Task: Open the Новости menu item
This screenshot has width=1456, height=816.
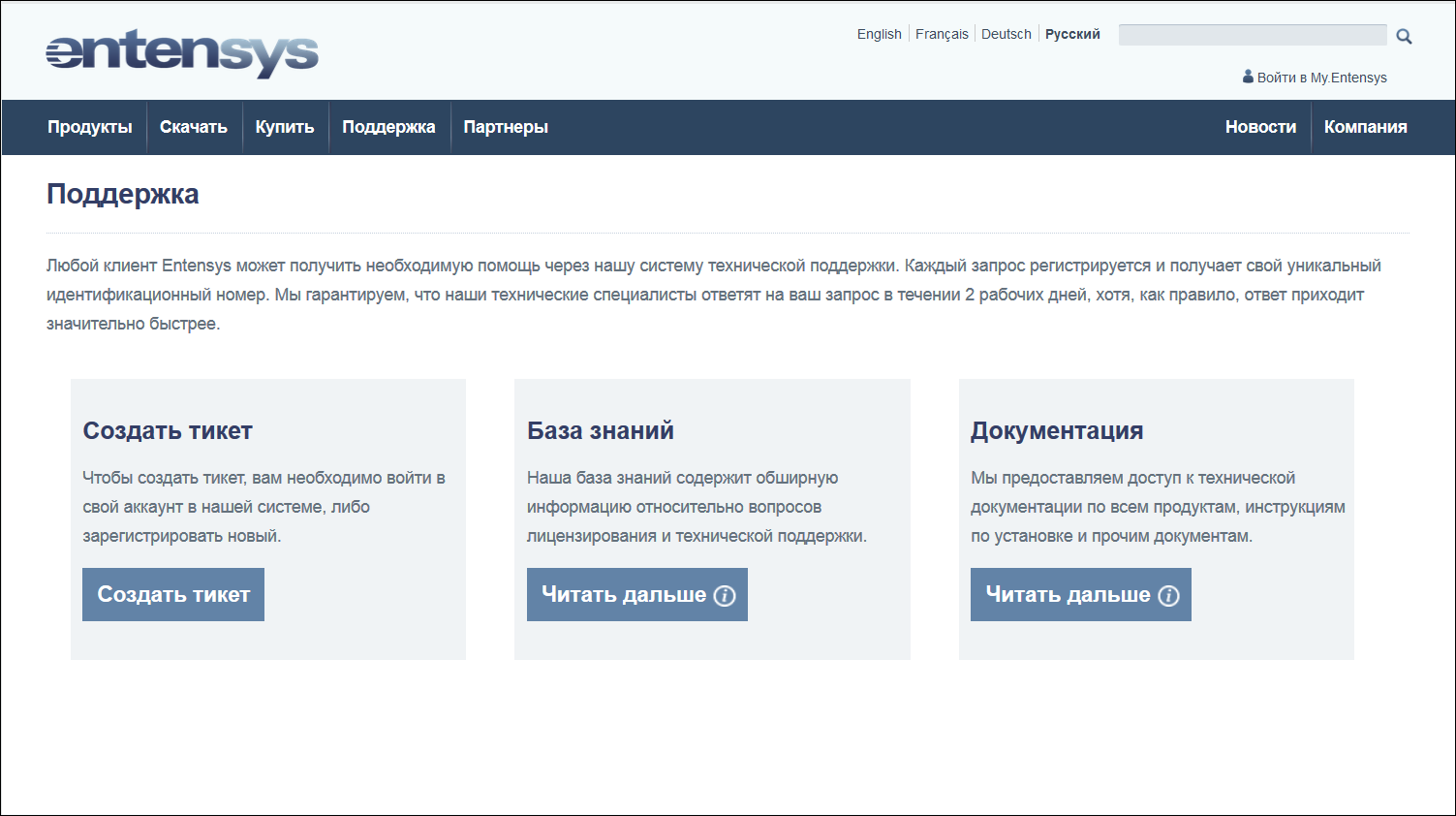Action: (x=1260, y=127)
